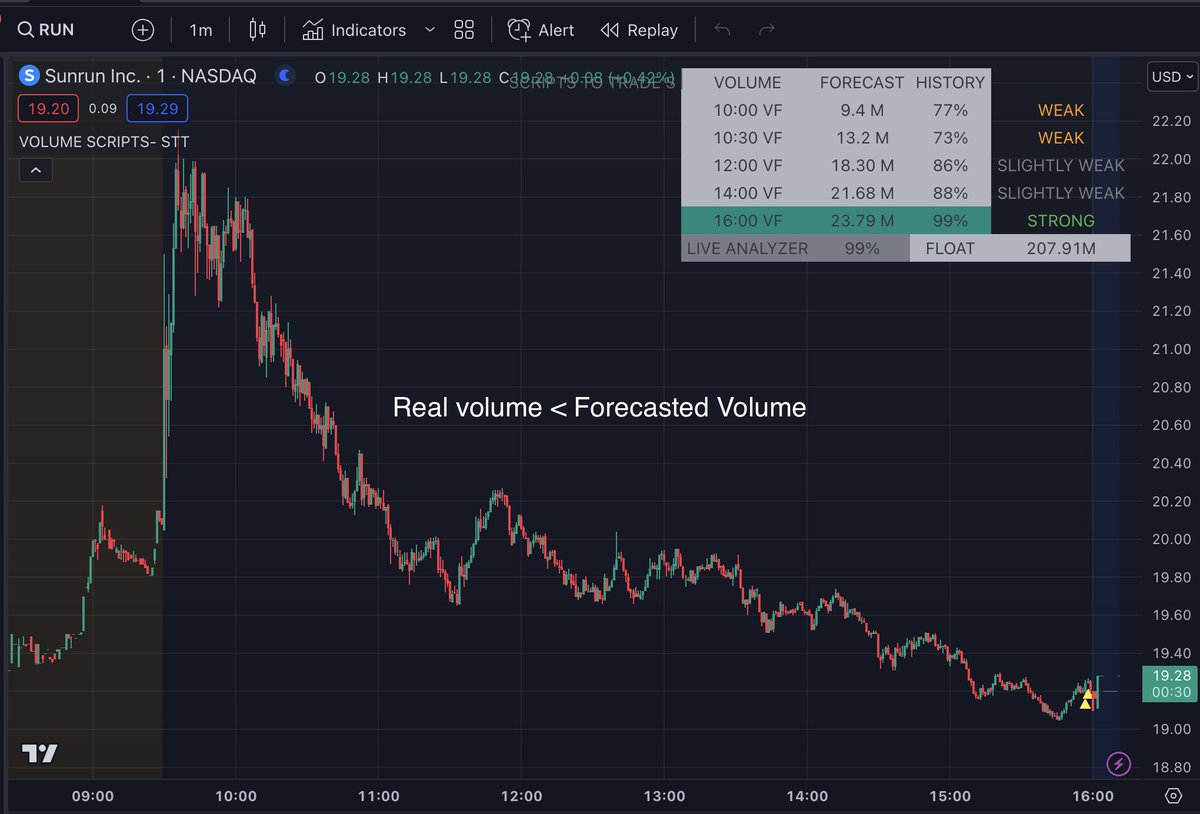
Task: Redo chart action
Action: click(767, 30)
